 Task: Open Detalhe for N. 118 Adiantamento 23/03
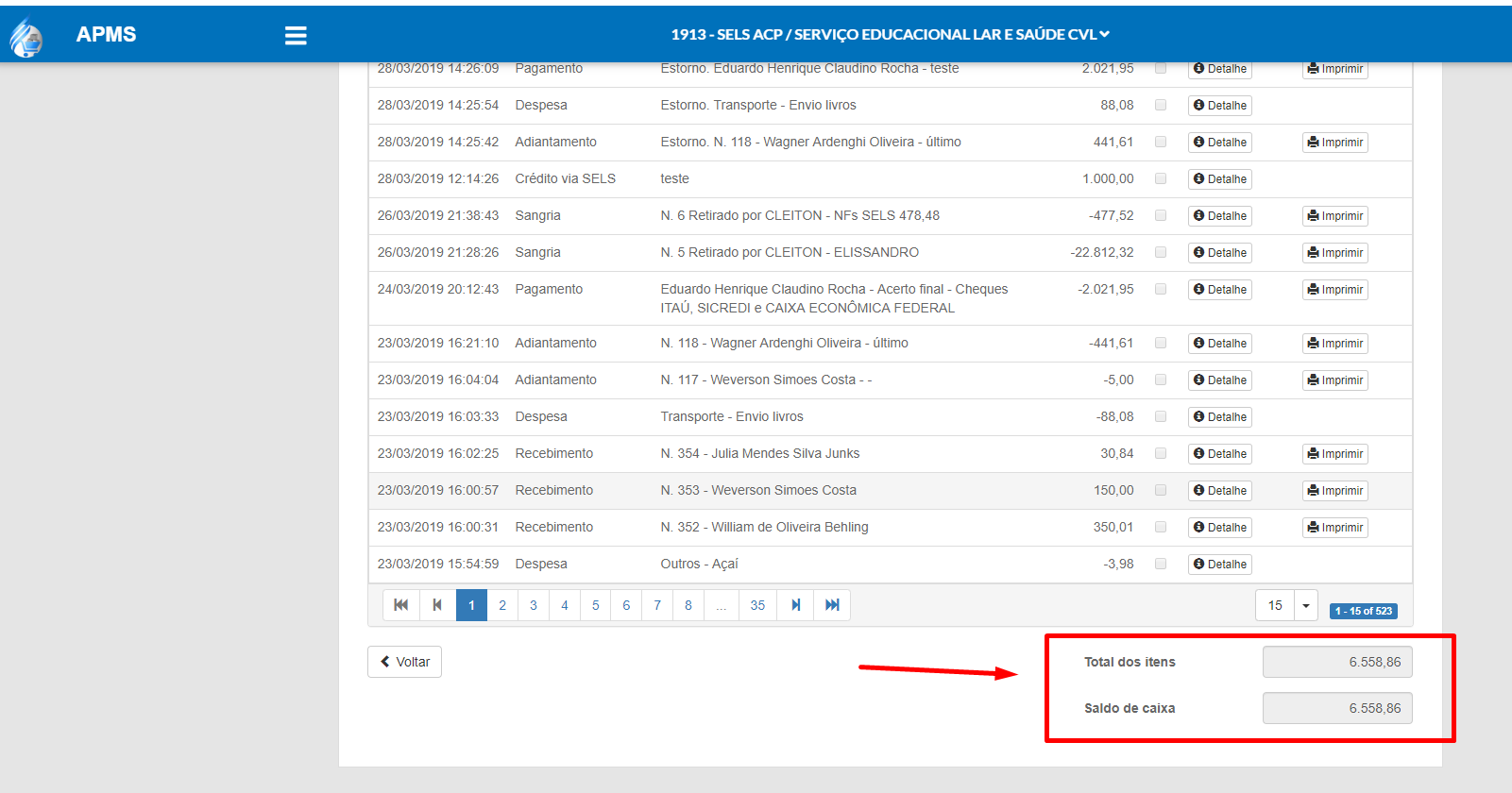coord(1220,344)
